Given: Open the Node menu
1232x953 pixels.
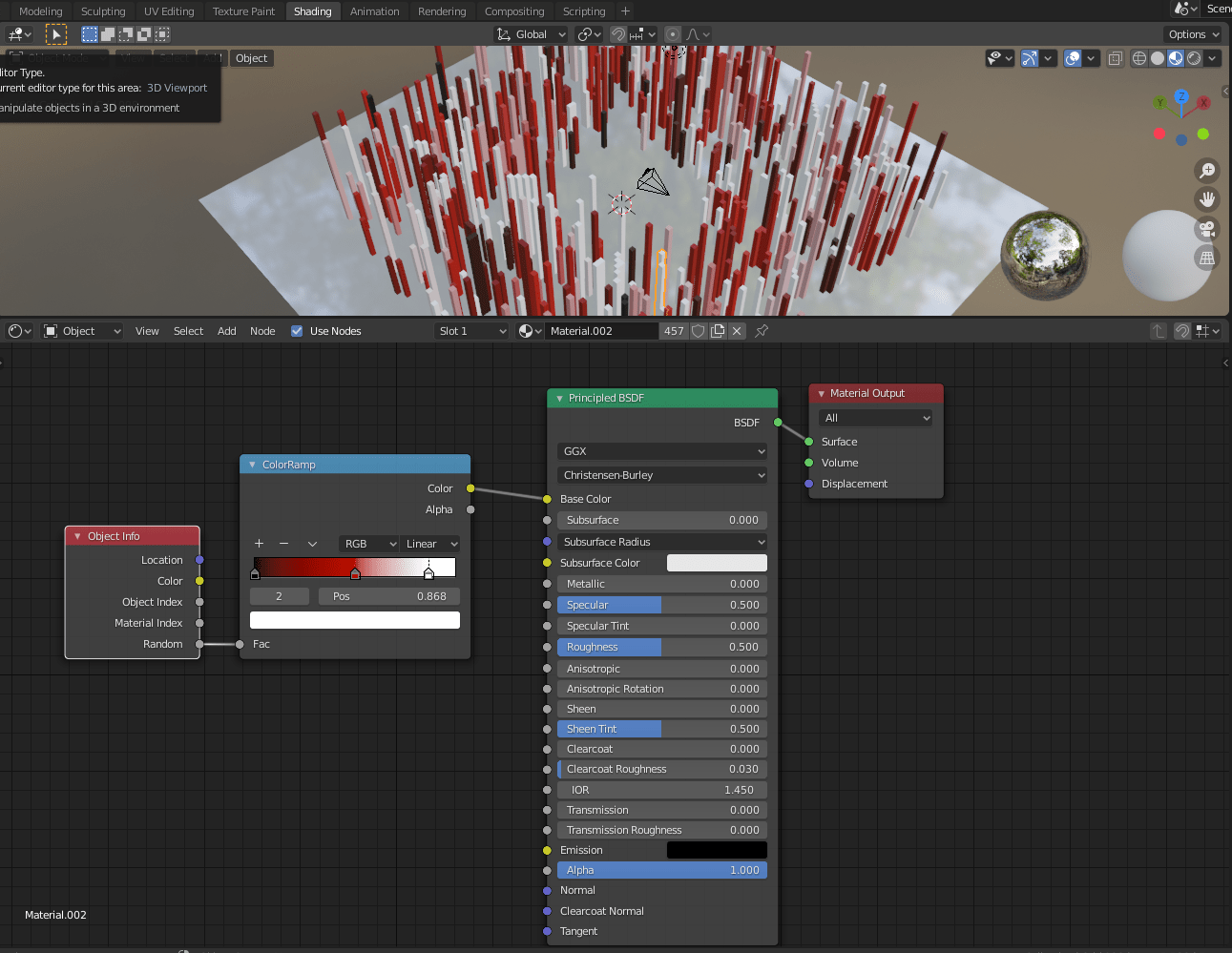Looking at the screenshot, I should [x=262, y=331].
